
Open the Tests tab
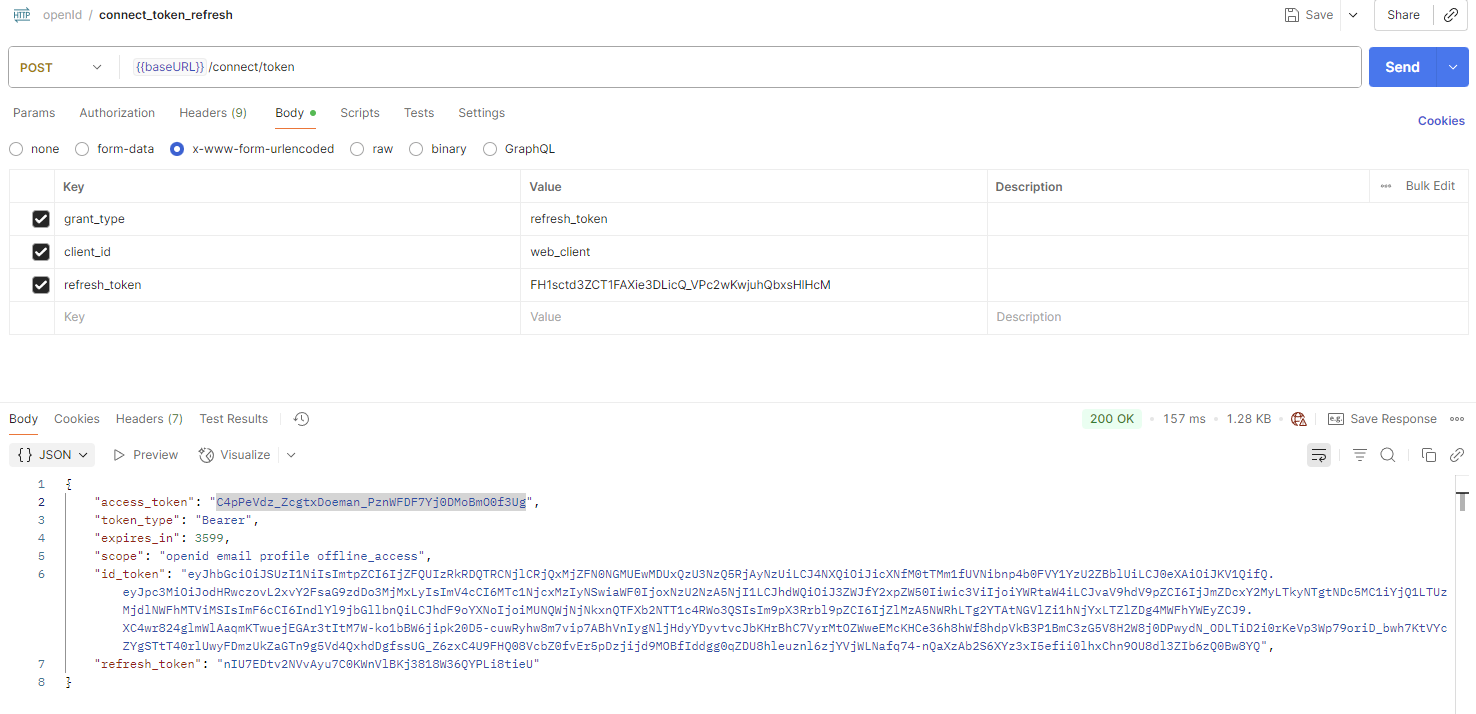[x=419, y=113]
